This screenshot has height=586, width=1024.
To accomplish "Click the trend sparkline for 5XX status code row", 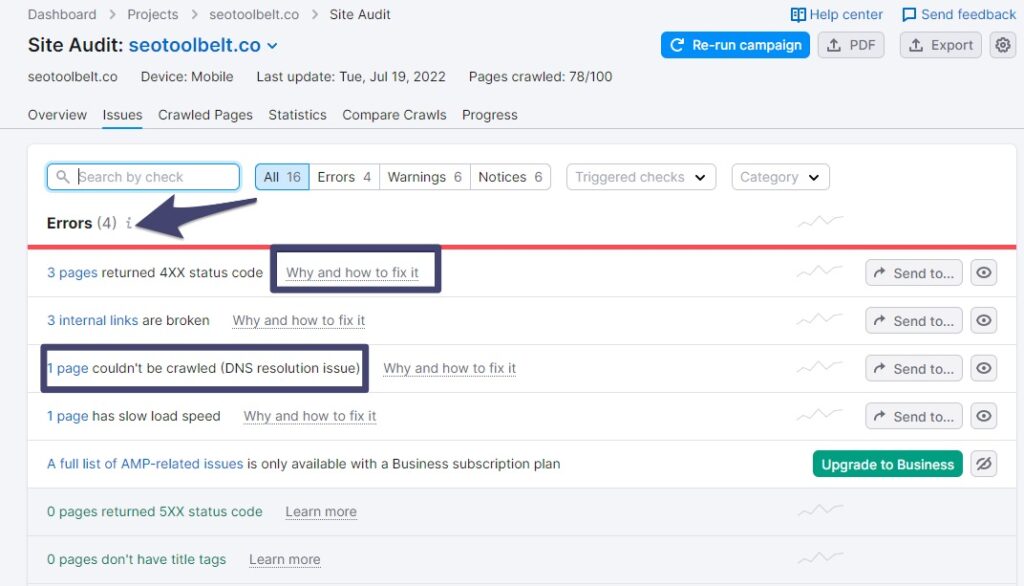I will (x=820, y=510).
